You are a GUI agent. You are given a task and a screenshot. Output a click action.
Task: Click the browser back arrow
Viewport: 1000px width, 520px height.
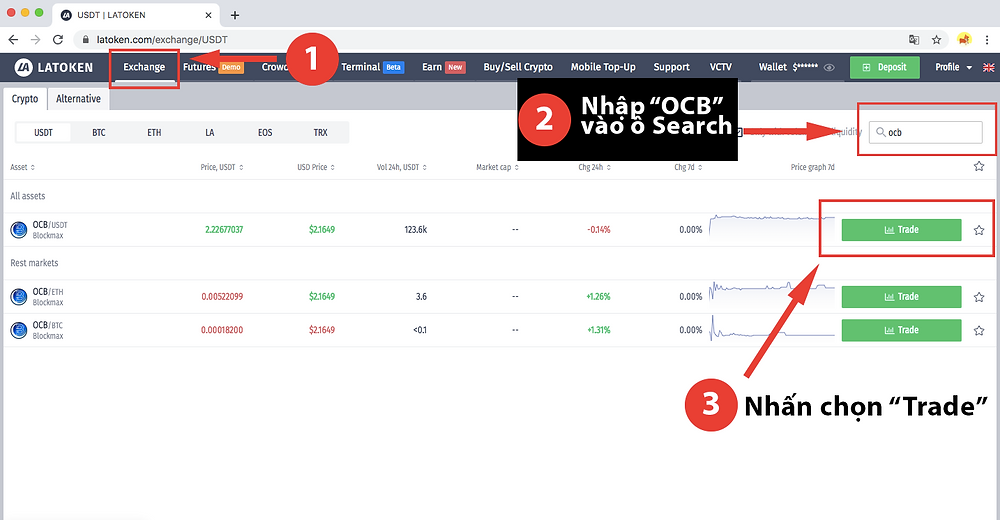click(x=13, y=40)
